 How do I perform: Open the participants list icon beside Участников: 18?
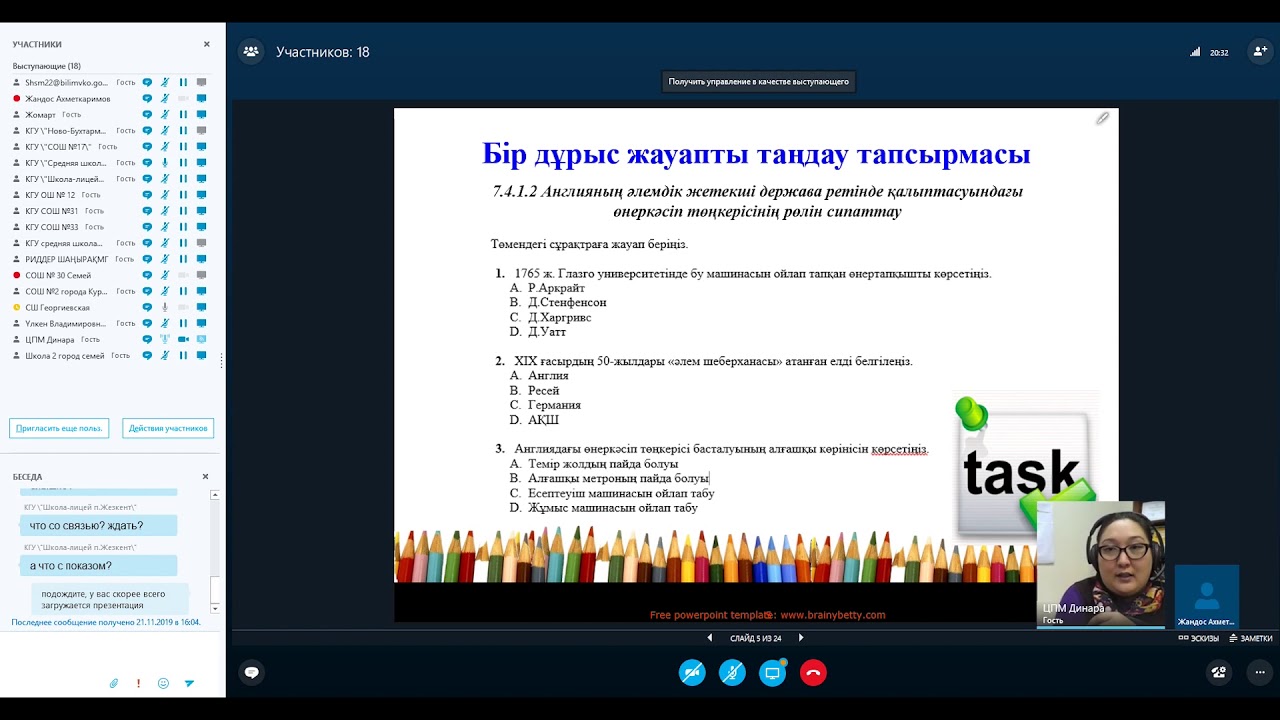pyautogui.click(x=251, y=52)
